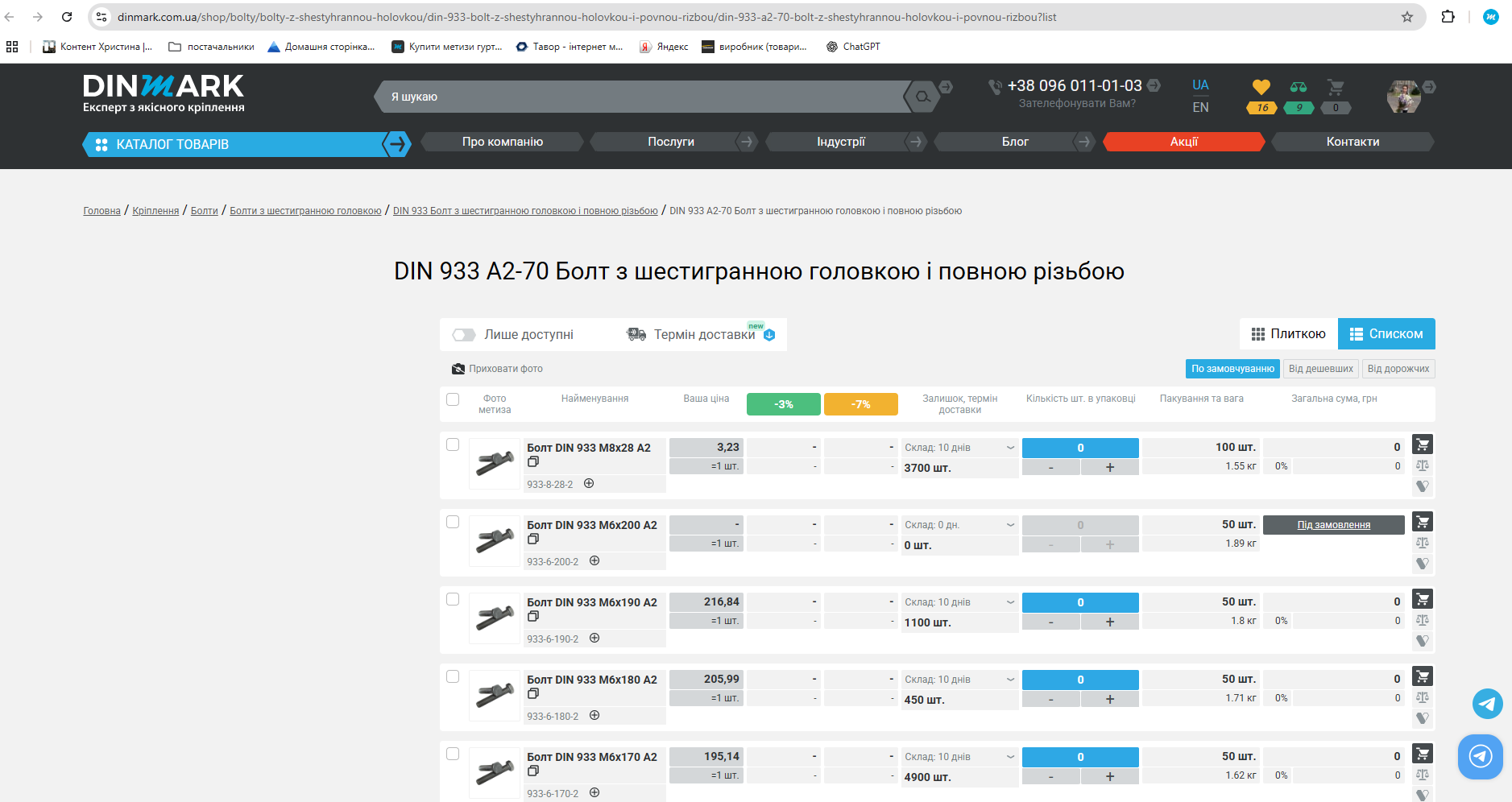Compare Болт DIN 933 M8x28 A2 scales icon
This screenshot has width=1512, height=802.
pos(1423,465)
